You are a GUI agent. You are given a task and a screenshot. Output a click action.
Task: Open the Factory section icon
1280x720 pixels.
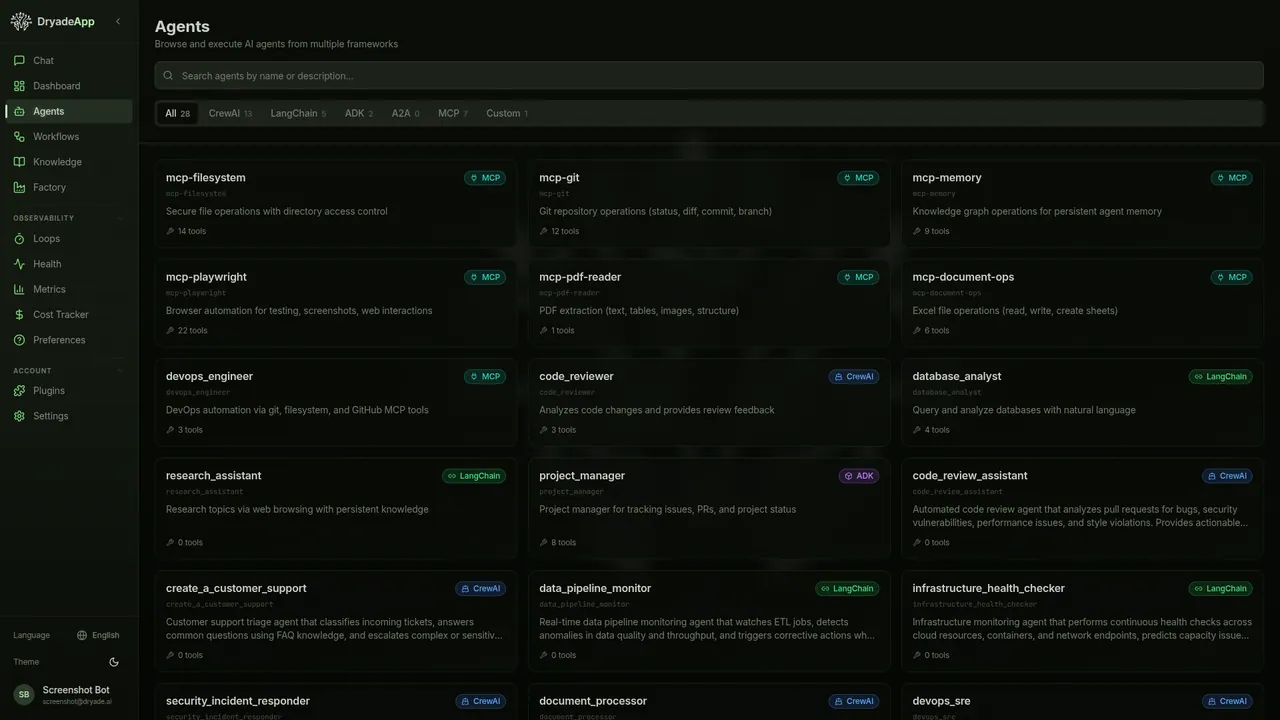click(19, 187)
